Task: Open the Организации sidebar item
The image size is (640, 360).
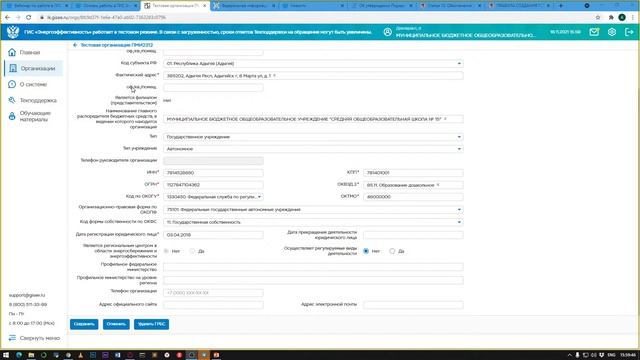Action: pos(38,68)
